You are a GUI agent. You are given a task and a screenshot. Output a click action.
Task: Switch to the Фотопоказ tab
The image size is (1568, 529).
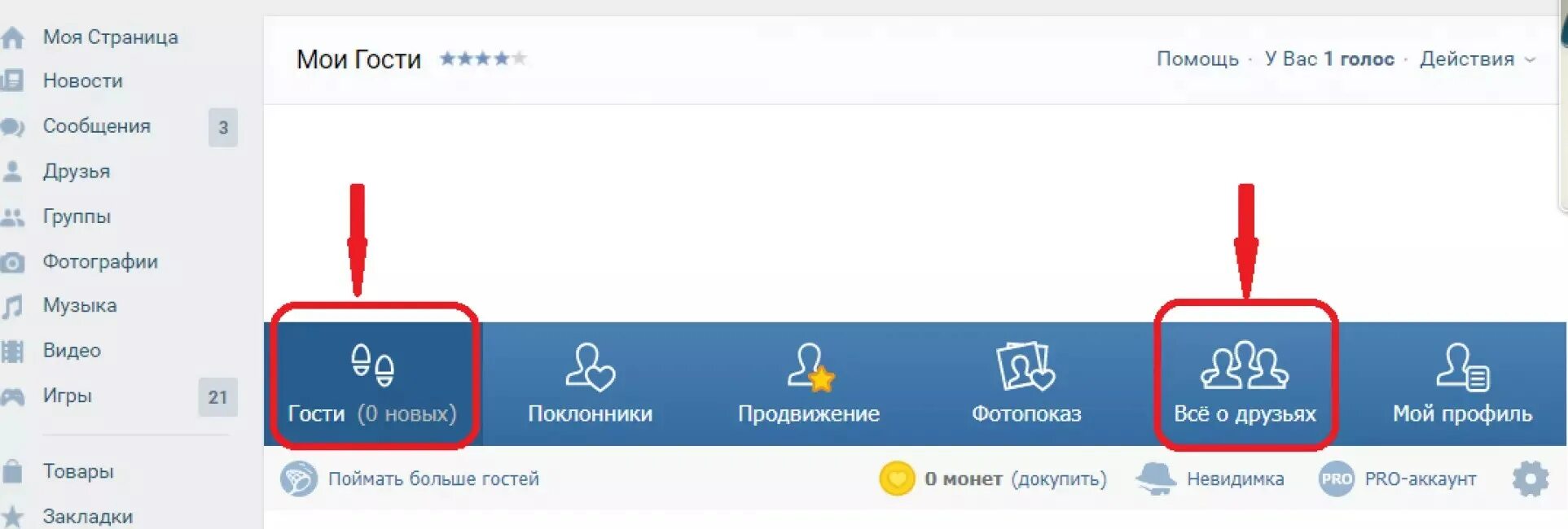click(1026, 384)
